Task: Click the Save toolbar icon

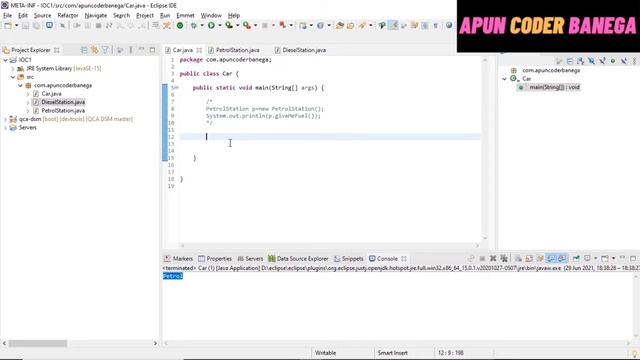Action: [x=25, y=25]
